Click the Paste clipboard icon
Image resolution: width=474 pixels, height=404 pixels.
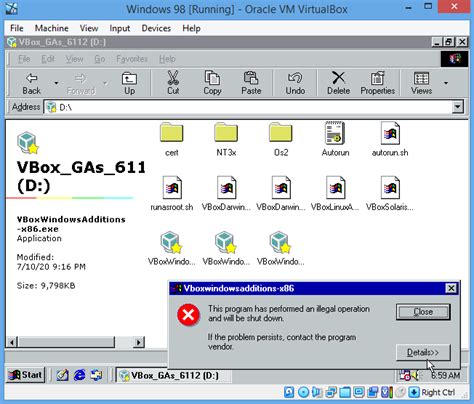(251, 78)
